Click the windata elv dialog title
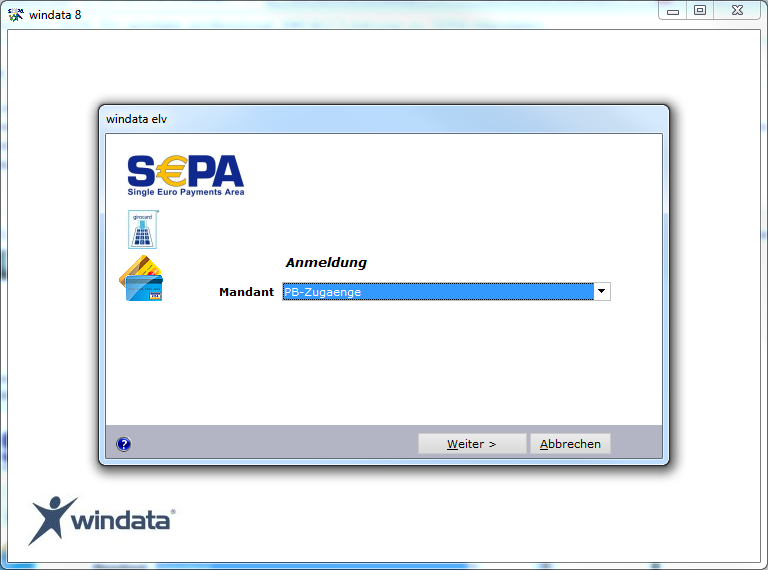 coord(137,119)
